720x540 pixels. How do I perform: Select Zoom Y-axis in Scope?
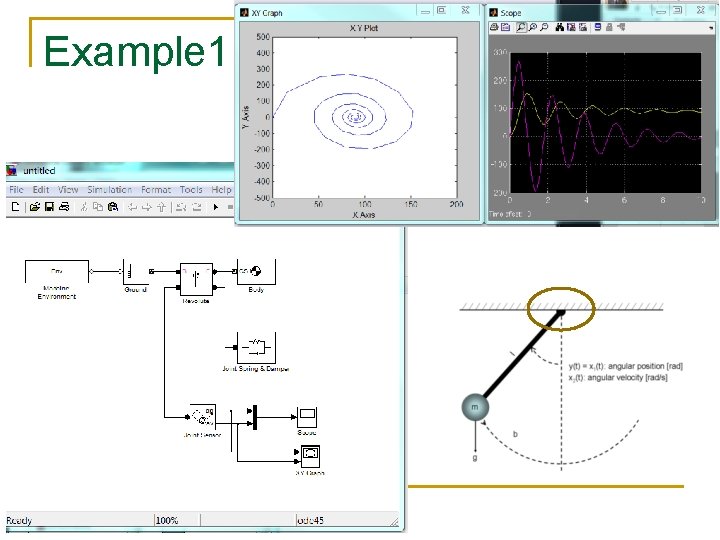tap(544, 27)
